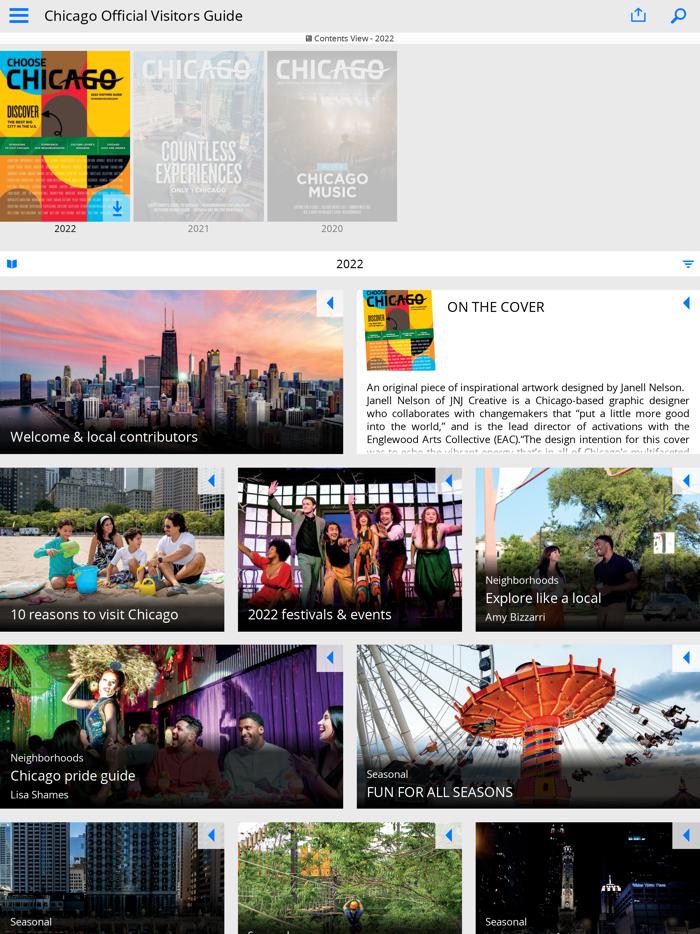The image size is (700, 934).
Task: Tap the Chicago Official Visitors Guide title
Action: pyautogui.click(x=143, y=15)
